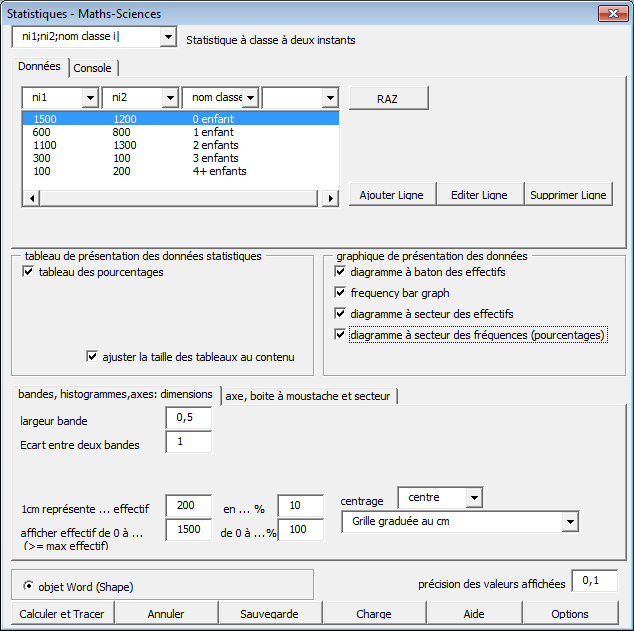Open the bandes, histogrammes, axes dimensions tab
The width and height of the screenshot is (634, 631).
coord(115,394)
